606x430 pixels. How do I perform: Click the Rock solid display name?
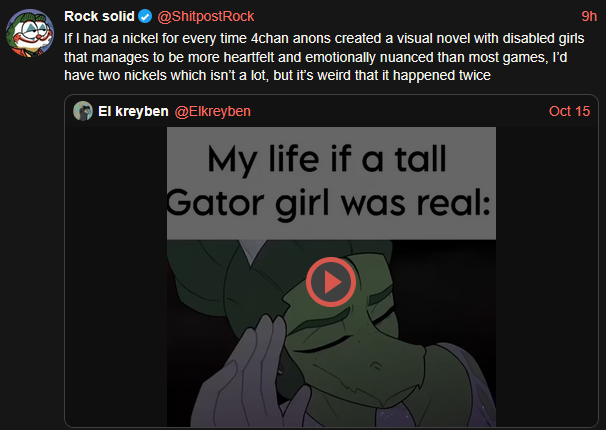click(x=98, y=17)
